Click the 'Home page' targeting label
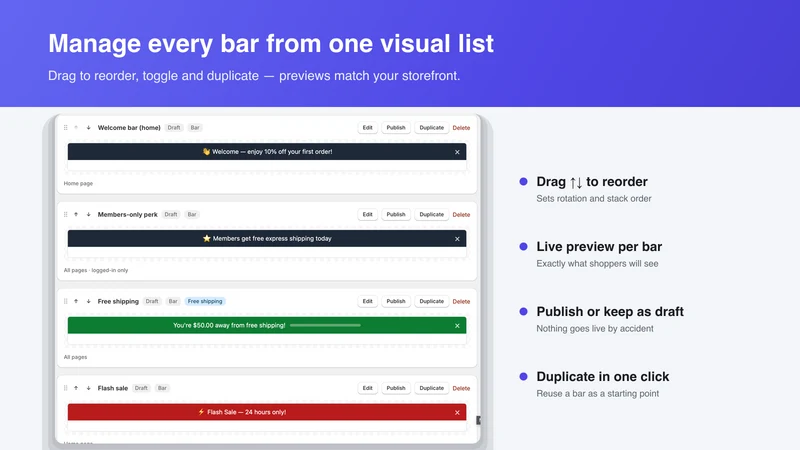 (78, 183)
